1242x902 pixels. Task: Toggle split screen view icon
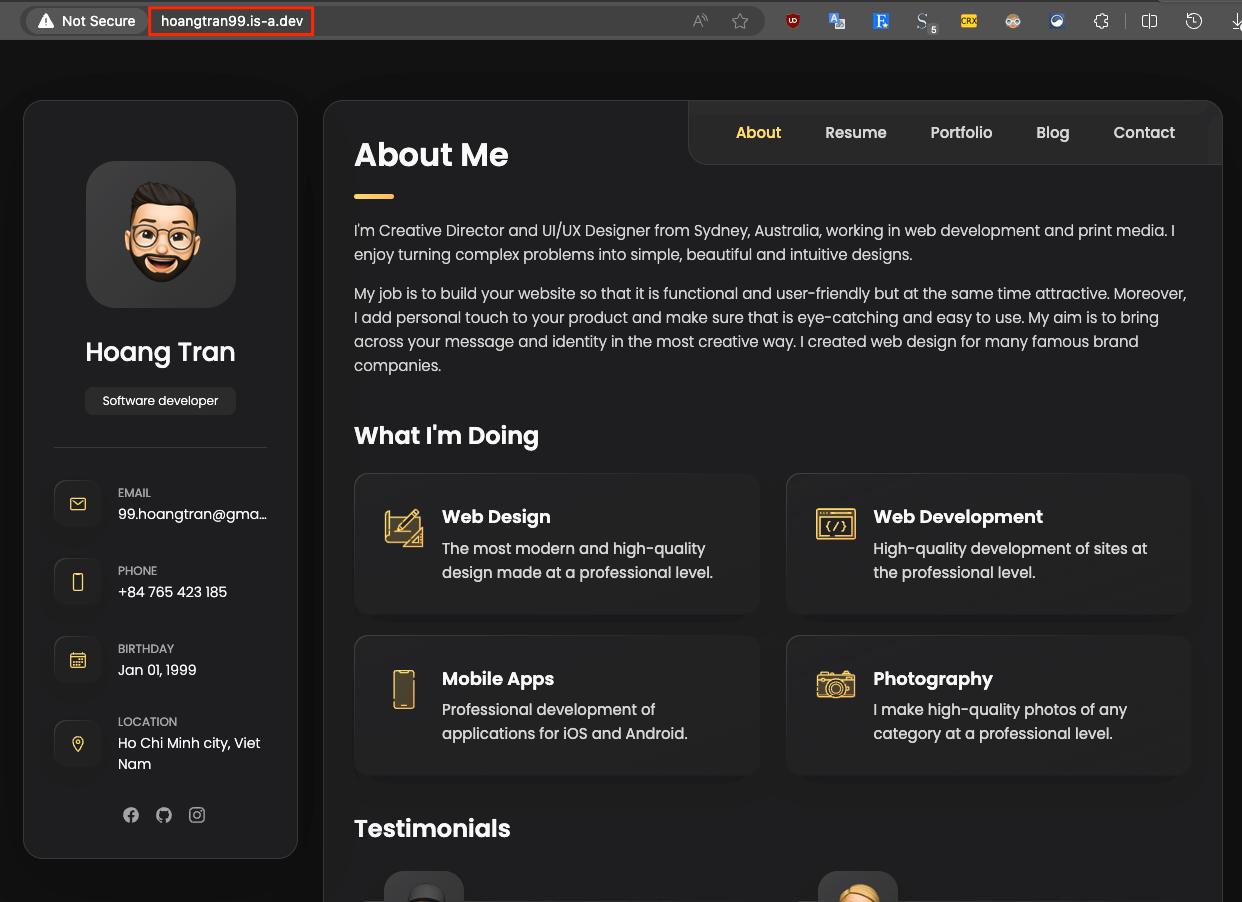tap(1150, 21)
